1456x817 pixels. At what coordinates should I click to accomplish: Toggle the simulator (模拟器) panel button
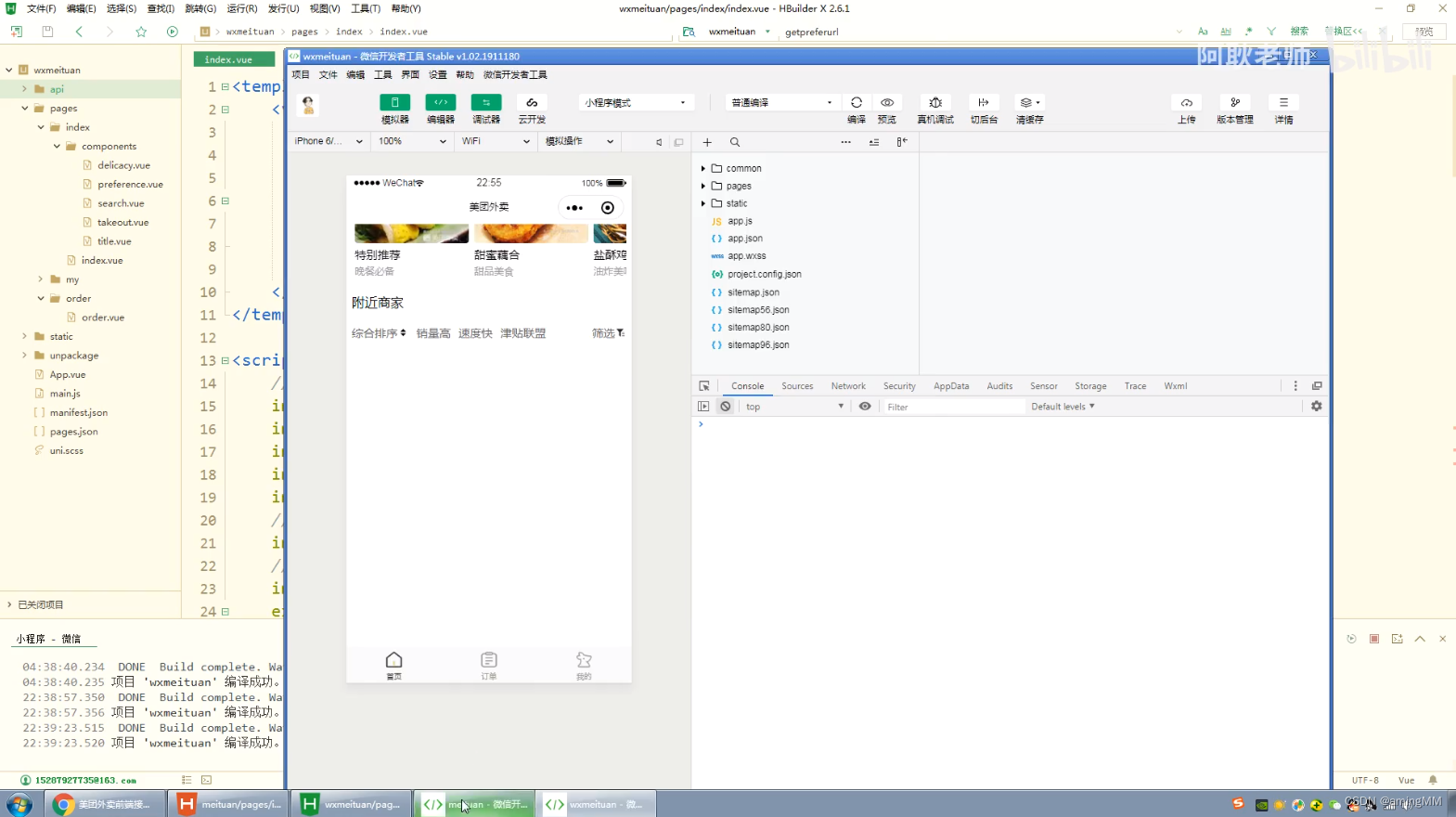[x=394, y=102]
